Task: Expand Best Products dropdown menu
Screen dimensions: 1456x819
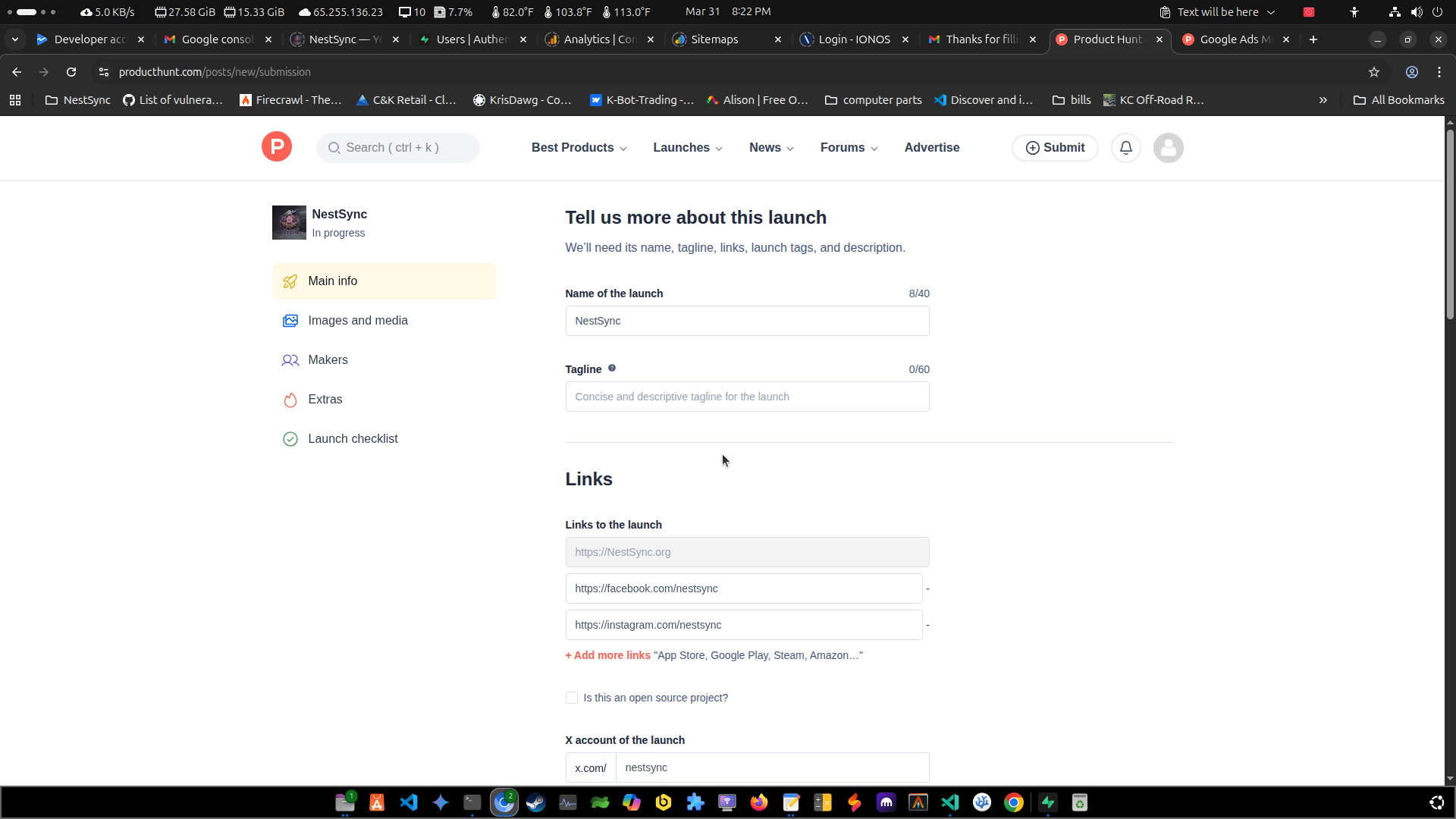Action: [x=579, y=148]
